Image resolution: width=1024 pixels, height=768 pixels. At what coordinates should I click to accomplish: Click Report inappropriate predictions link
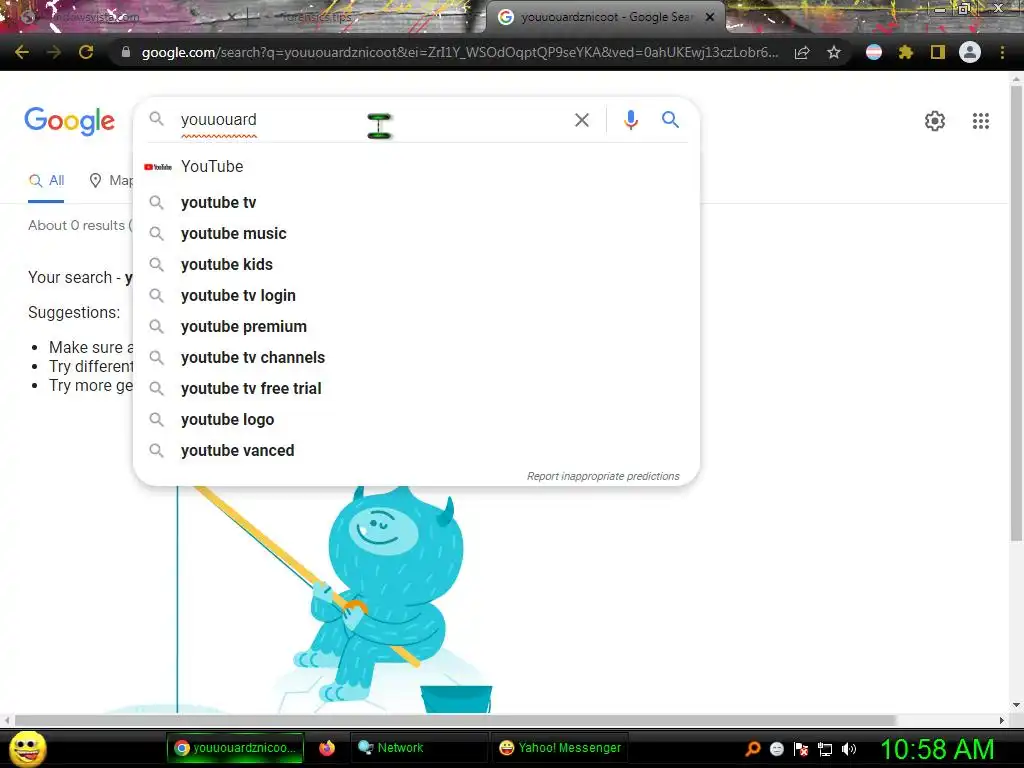point(603,476)
